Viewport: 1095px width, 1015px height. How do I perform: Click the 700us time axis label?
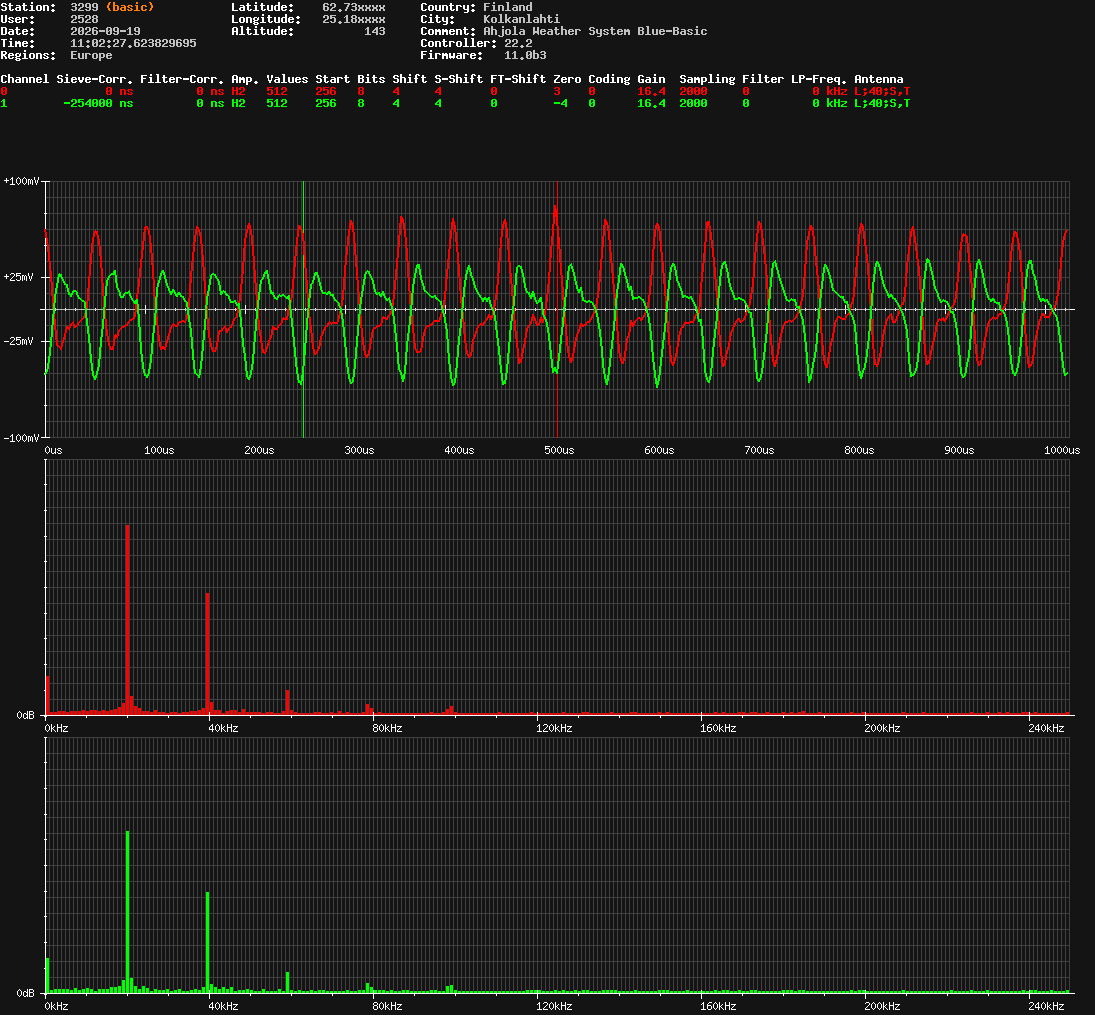[759, 451]
